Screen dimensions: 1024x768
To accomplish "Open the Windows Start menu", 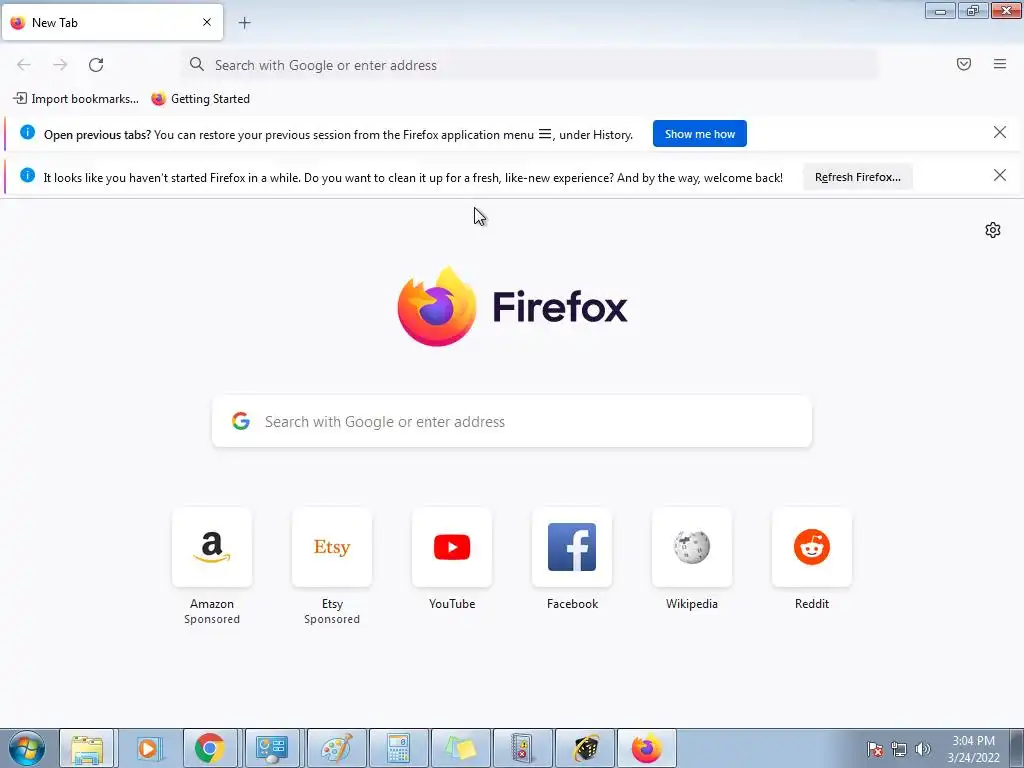I will tap(27, 748).
